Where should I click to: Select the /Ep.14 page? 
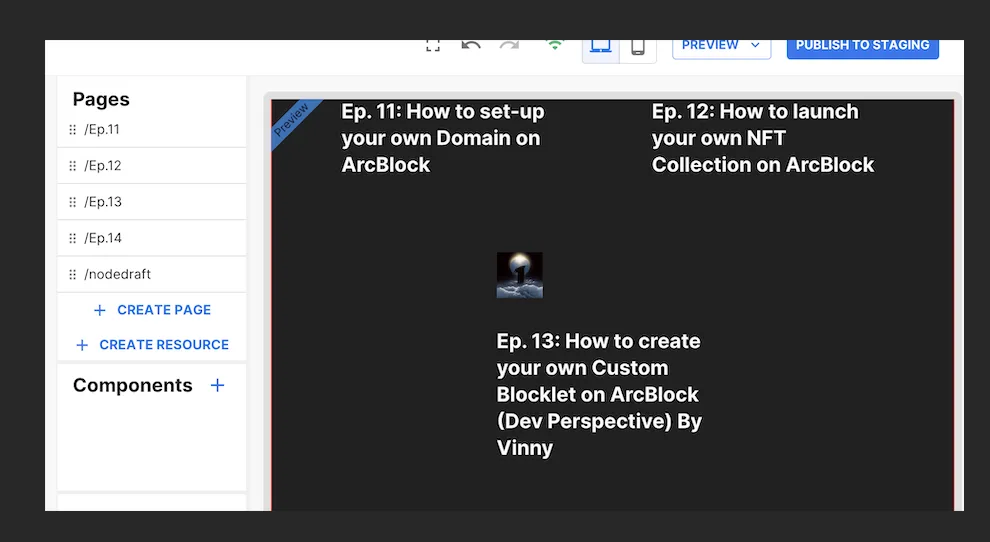coord(152,238)
